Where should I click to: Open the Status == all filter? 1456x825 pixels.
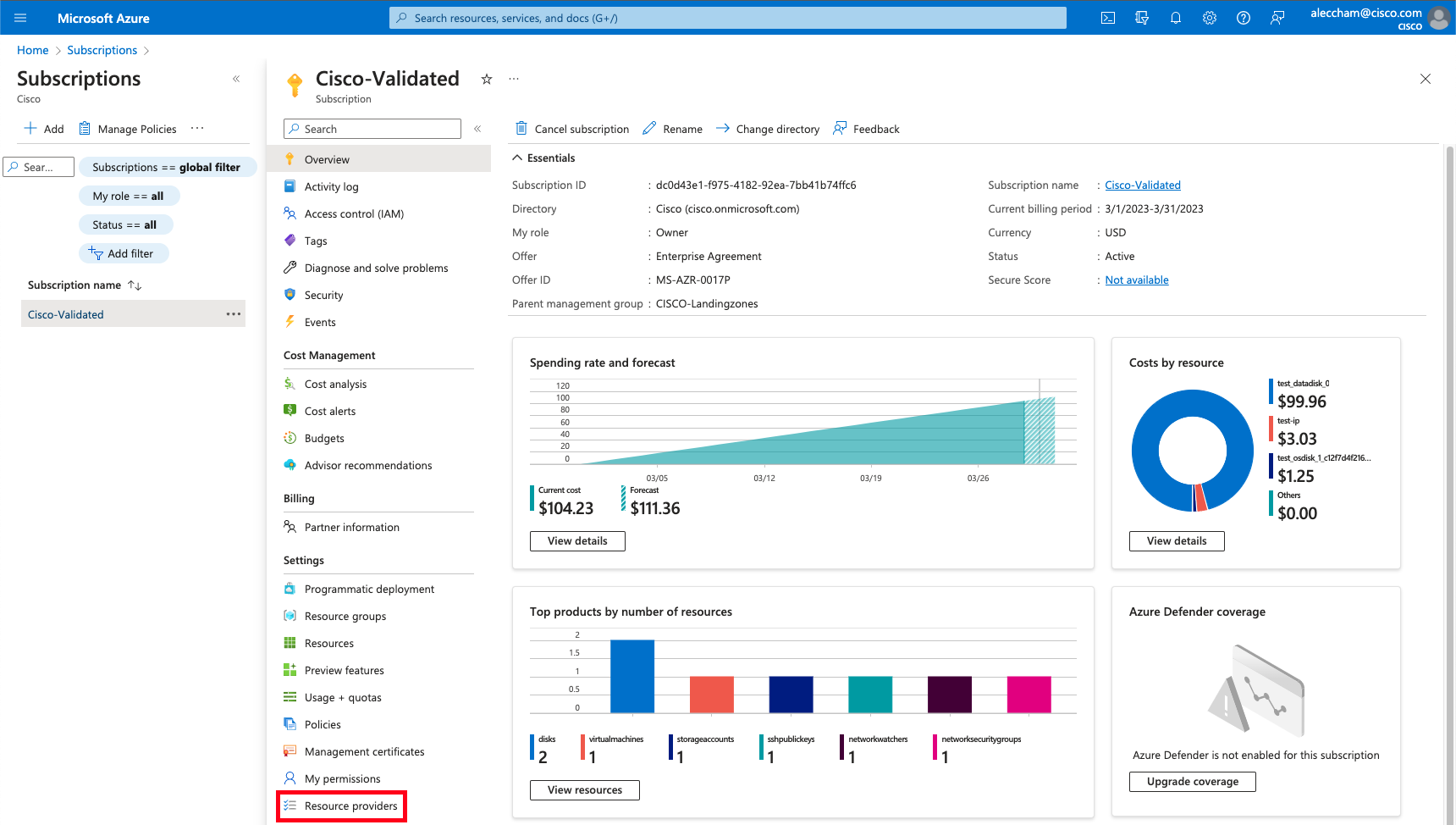point(126,224)
